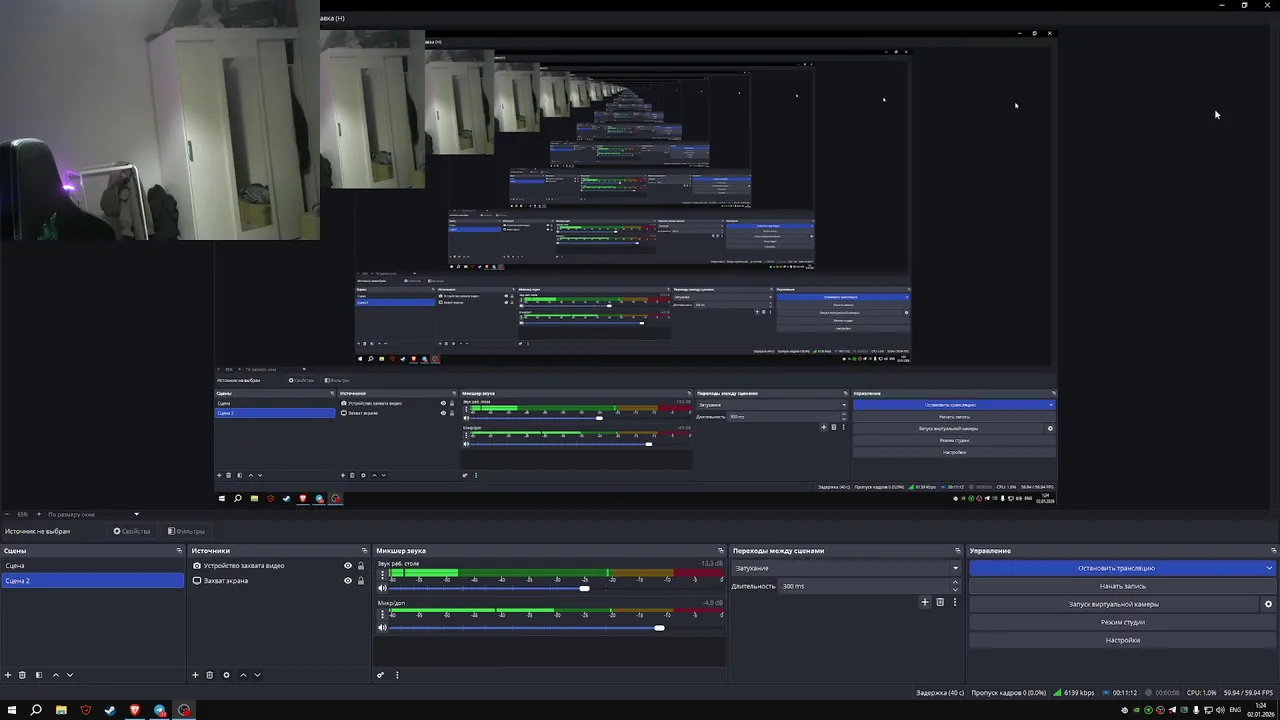Zoom in preview with plus icon
The height and width of the screenshot is (720, 1280).
click(39, 514)
